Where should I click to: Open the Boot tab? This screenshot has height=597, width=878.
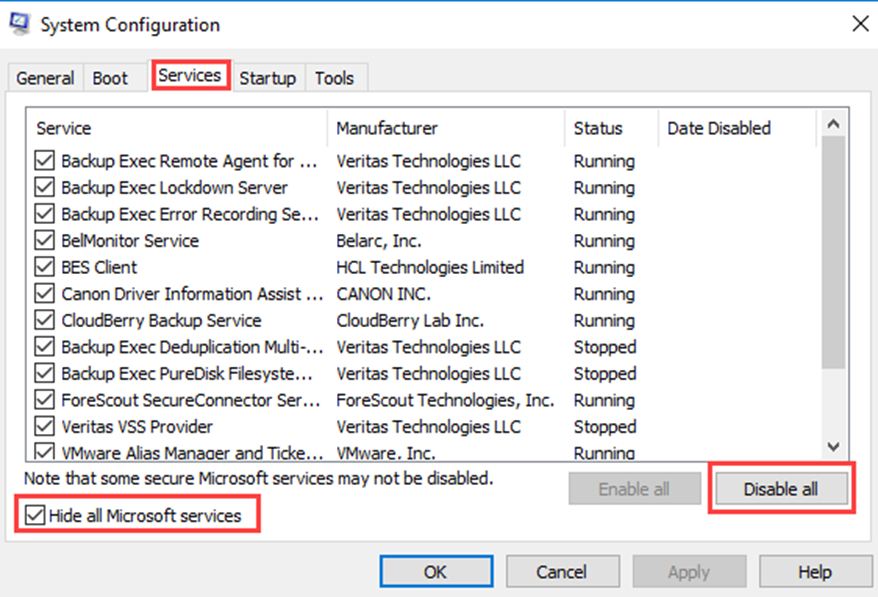110,78
